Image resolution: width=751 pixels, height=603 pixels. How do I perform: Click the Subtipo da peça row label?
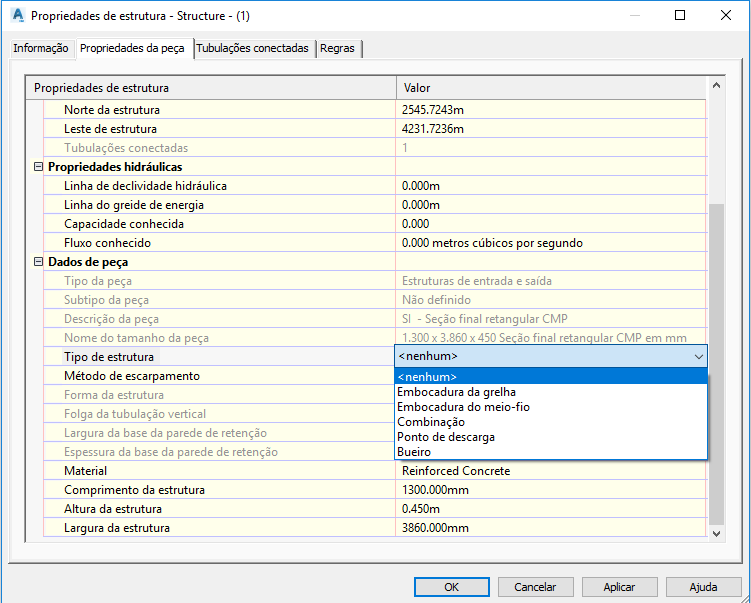tap(106, 300)
